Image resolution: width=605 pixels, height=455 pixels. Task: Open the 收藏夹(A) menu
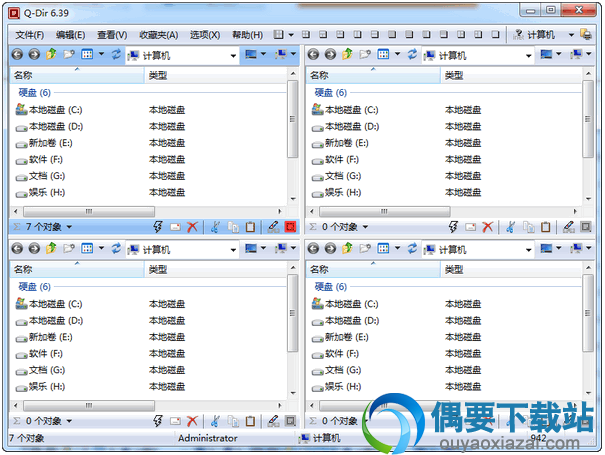point(159,35)
